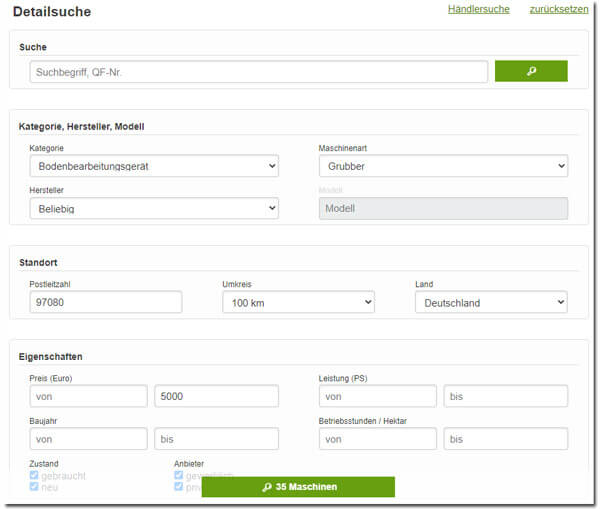Click the green magnifier search button

point(531,71)
